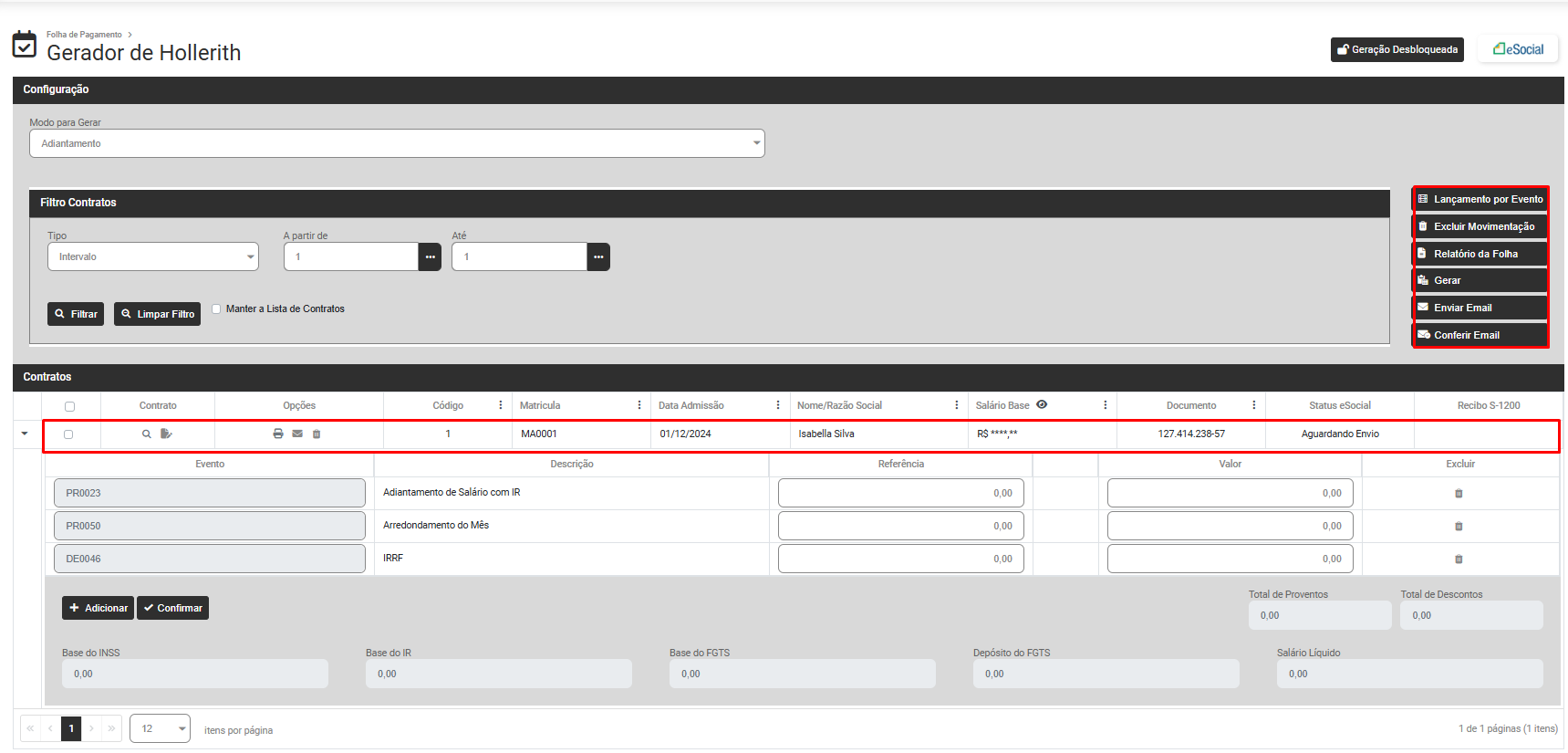This screenshot has height=753, width=1568.
Task: Choose Conferir Email option
Action: pyautogui.click(x=1480, y=335)
